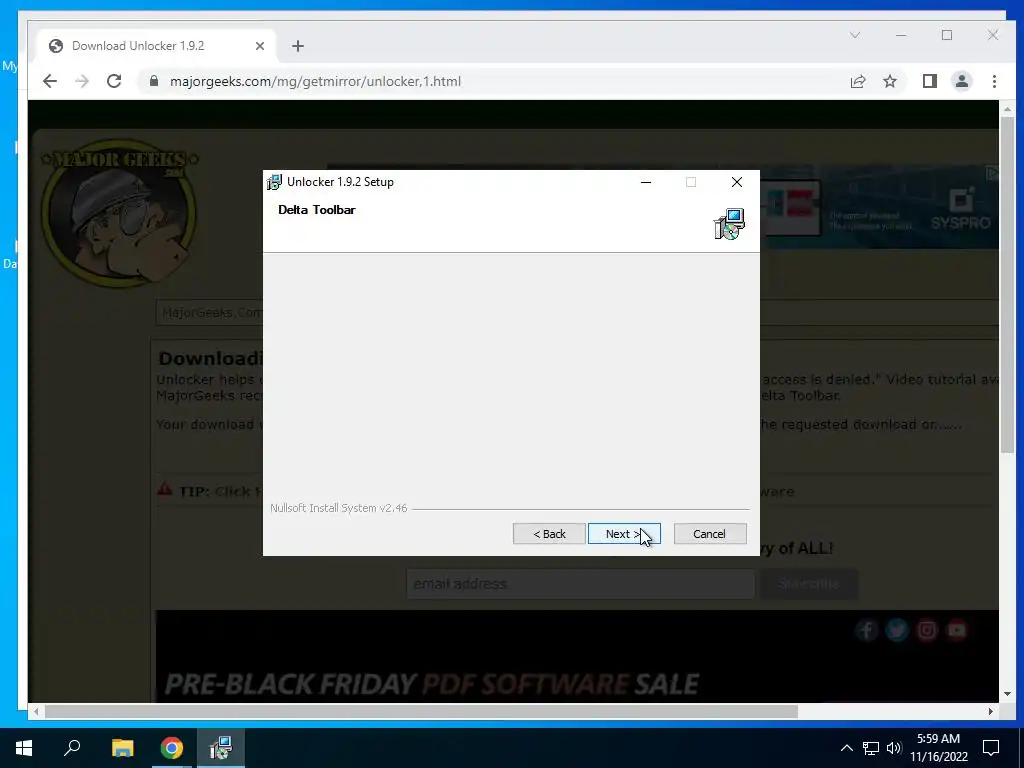Open File Explorer from taskbar
Screen dimensions: 1024x768
[122, 748]
